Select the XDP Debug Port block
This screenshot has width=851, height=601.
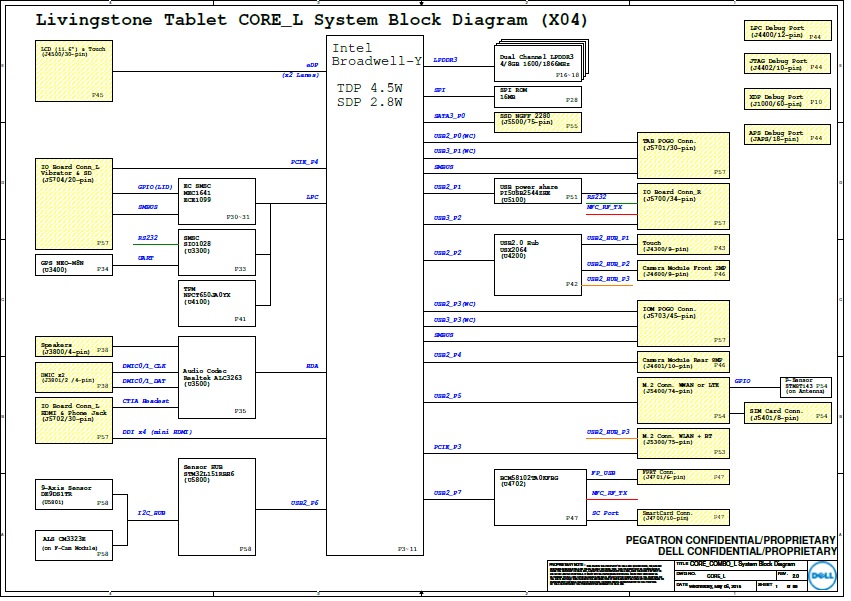pos(788,99)
